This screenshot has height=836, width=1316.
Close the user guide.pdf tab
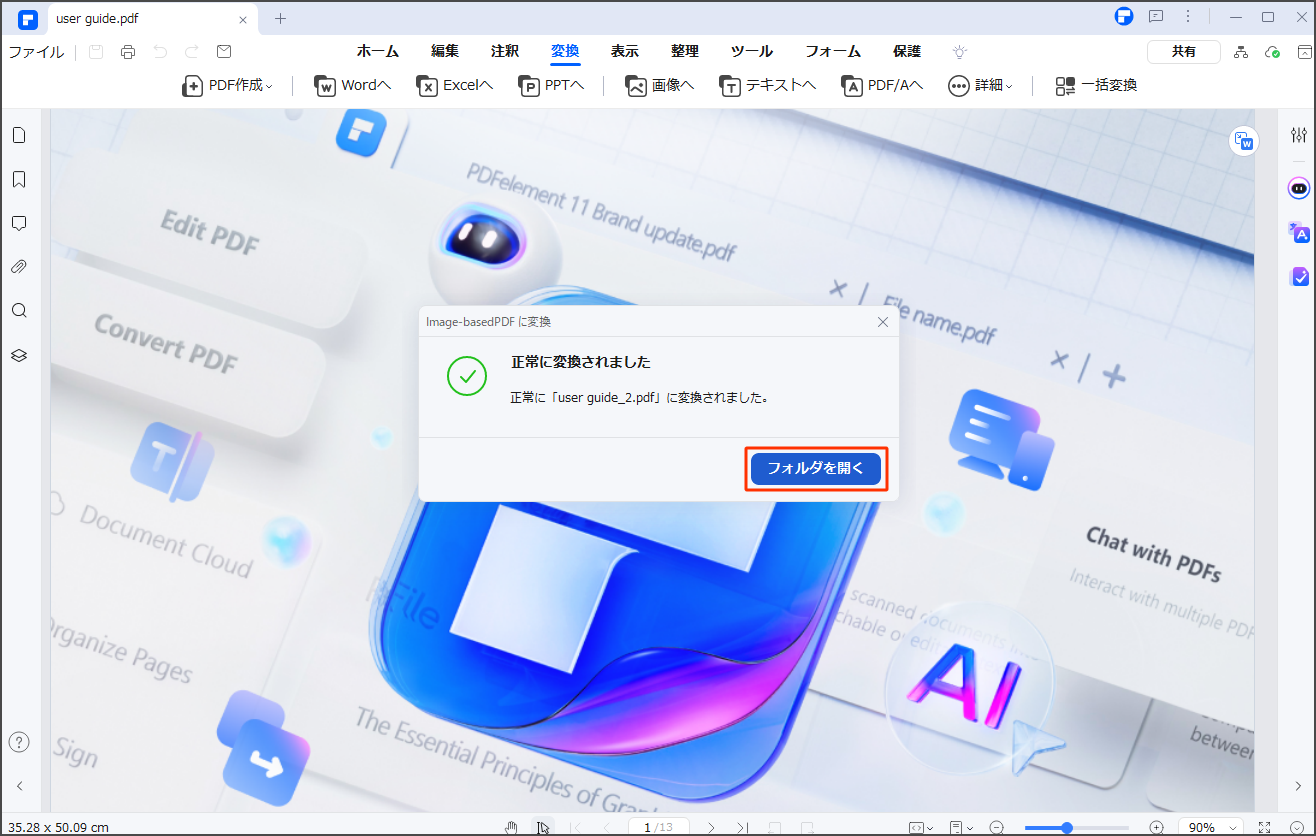[243, 18]
